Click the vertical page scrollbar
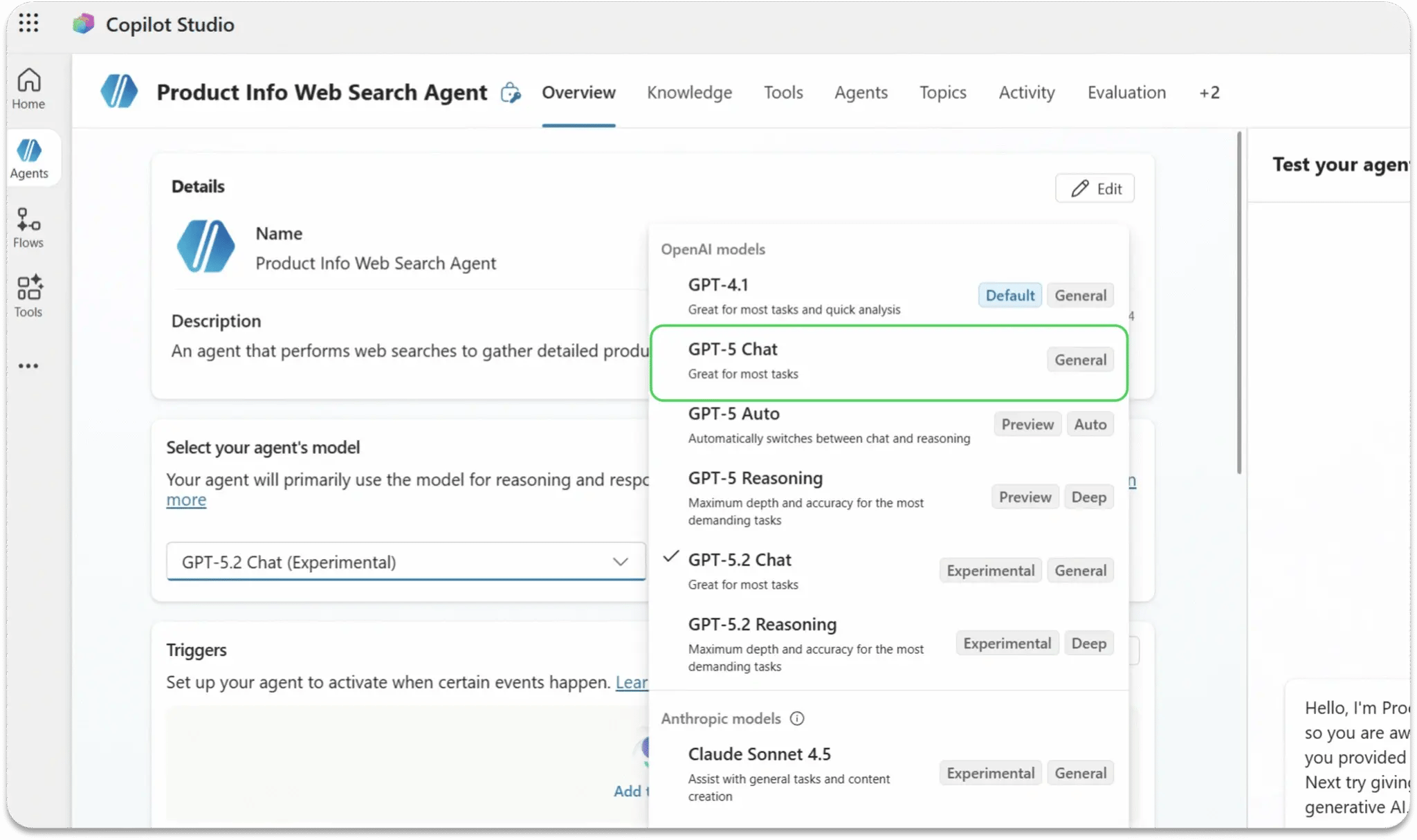1417x840 pixels. click(x=1238, y=304)
